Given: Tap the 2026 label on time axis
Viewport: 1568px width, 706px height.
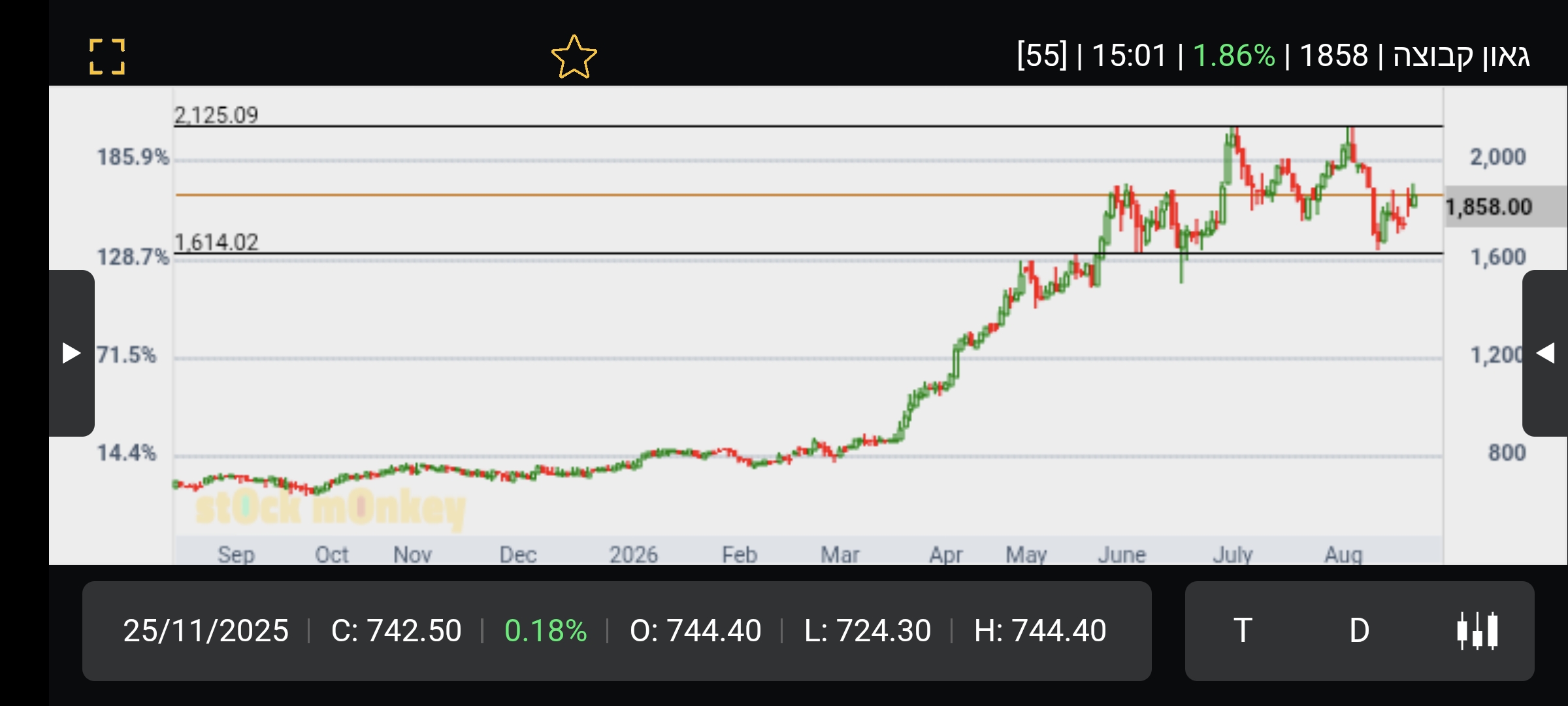Looking at the screenshot, I should tap(633, 554).
